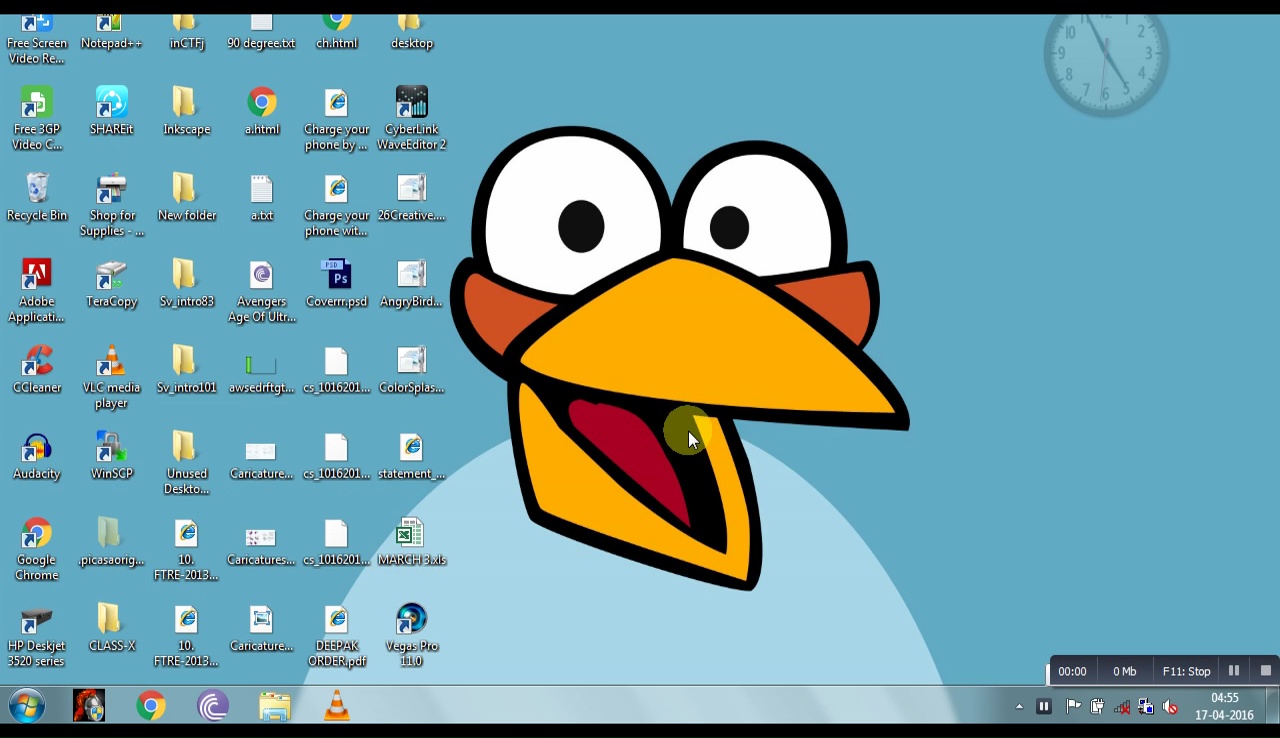
Task: Open the warrior game icon on taskbar
Action: click(89, 706)
